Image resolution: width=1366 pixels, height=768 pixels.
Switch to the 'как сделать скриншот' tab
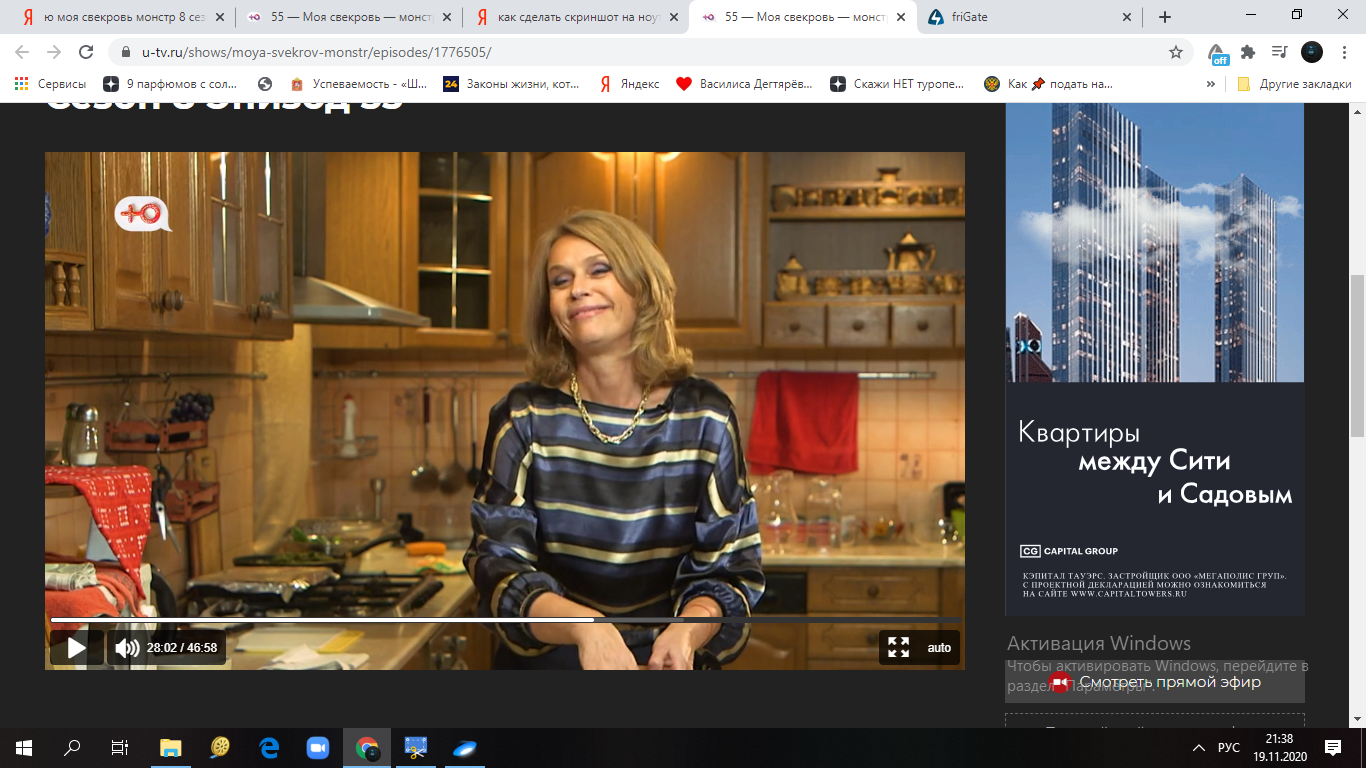[577, 17]
